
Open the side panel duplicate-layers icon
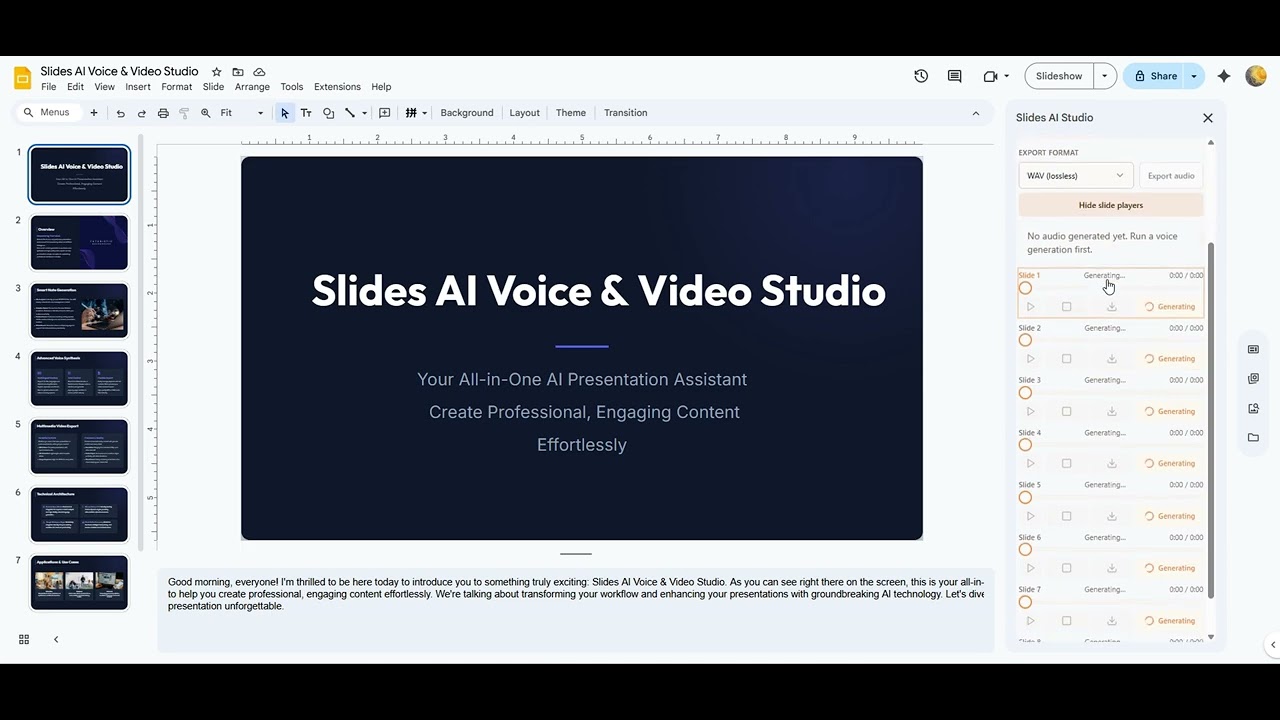(1253, 379)
